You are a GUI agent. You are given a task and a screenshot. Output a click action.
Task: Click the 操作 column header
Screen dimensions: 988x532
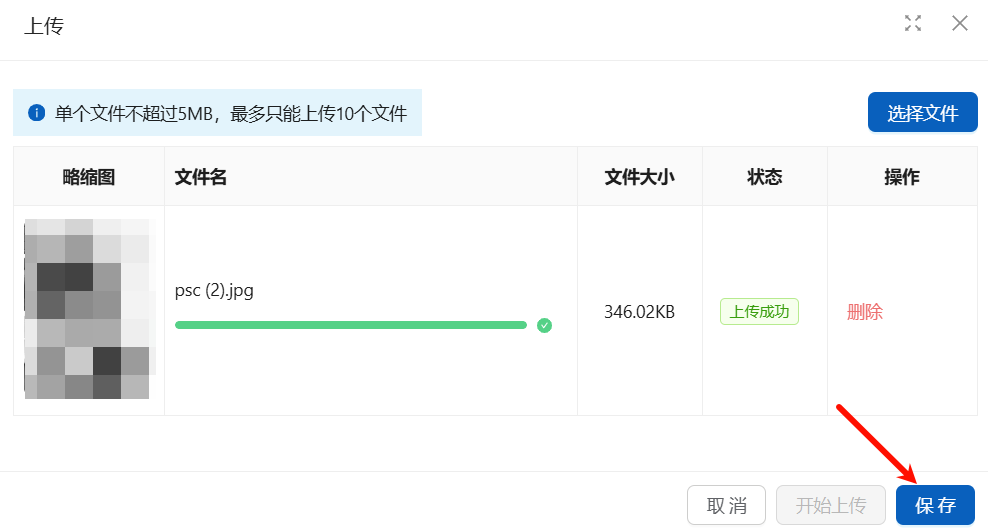(901, 177)
